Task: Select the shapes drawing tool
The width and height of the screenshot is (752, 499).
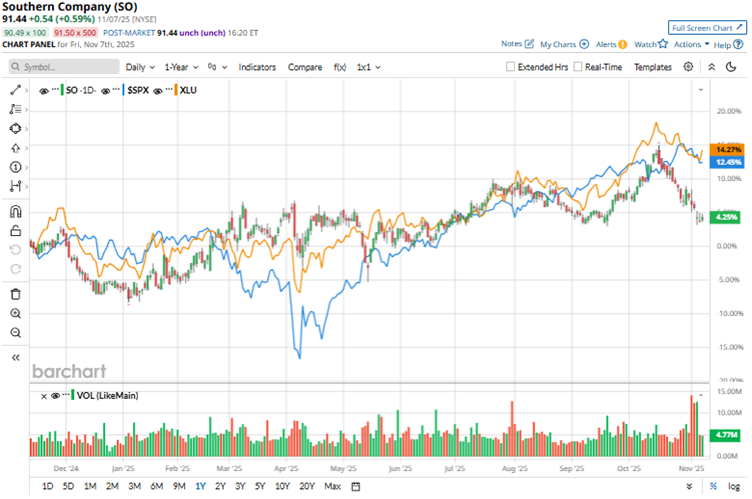Action: tap(15, 129)
